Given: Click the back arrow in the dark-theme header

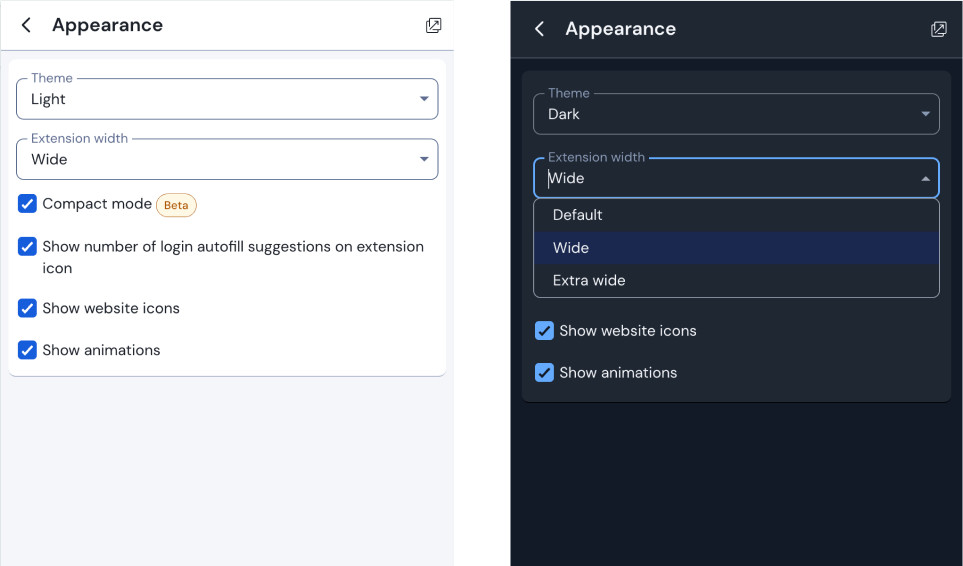Looking at the screenshot, I should [539, 29].
